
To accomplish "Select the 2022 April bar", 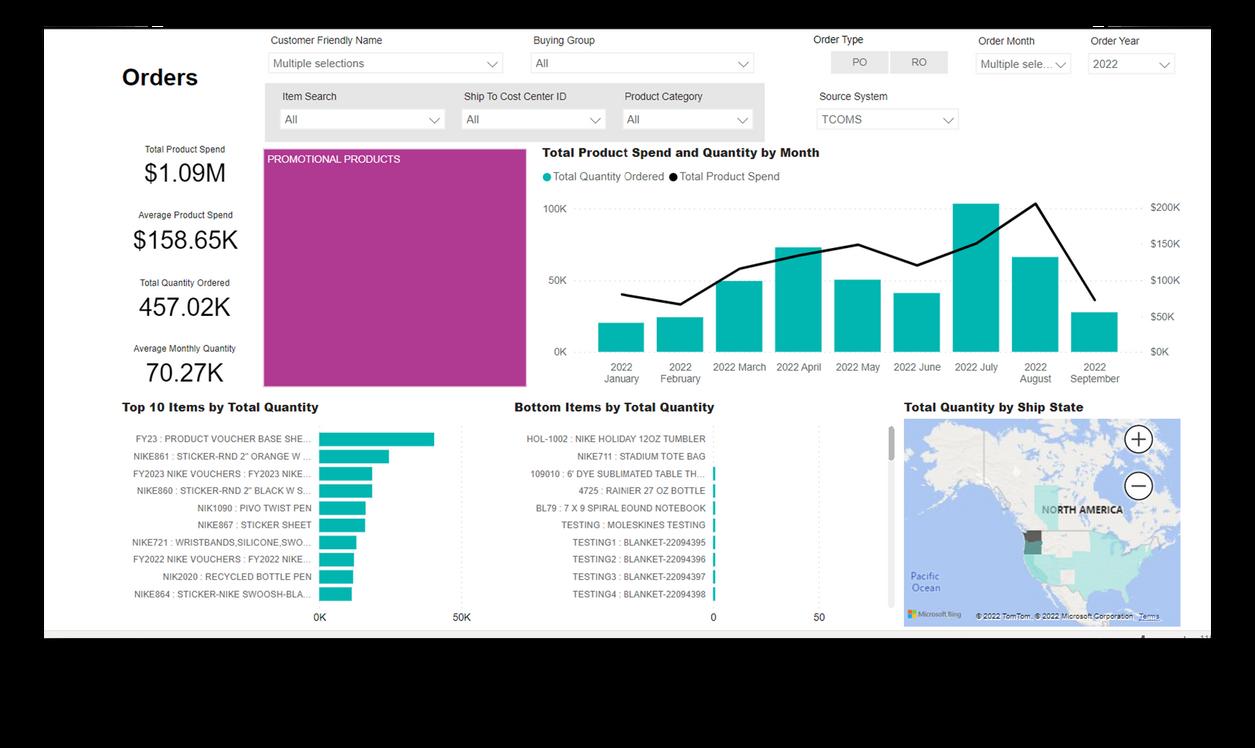I will point(798,300).
